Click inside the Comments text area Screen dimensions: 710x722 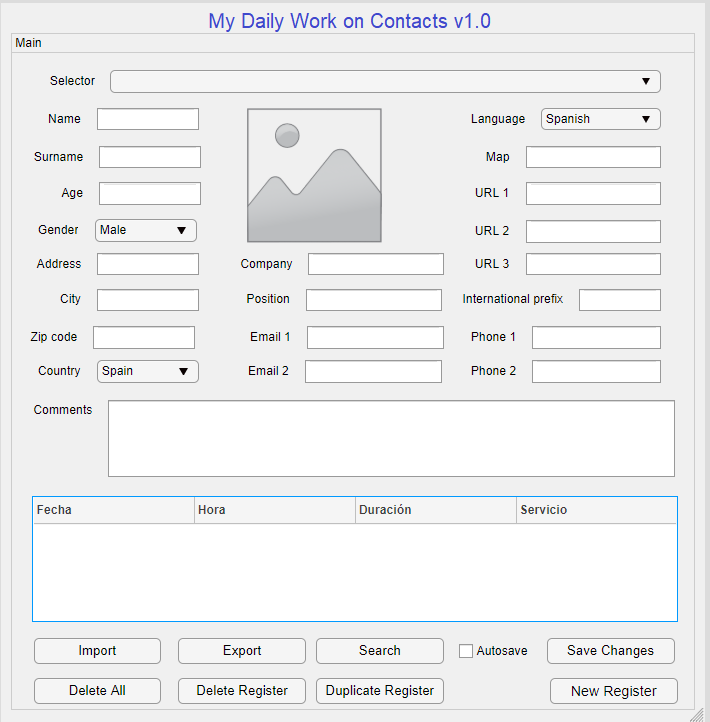click(x=391, y=439)
